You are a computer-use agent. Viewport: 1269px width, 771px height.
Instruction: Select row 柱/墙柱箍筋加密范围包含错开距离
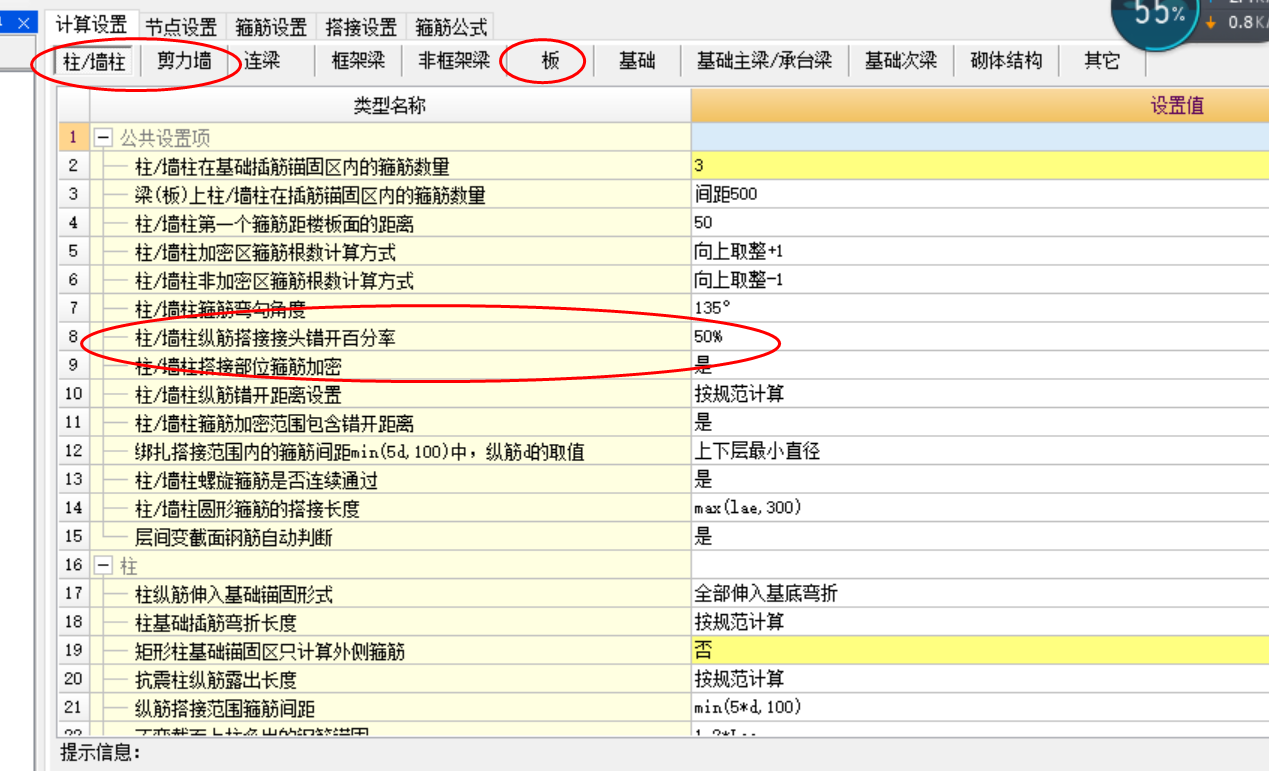pos(274,424)
